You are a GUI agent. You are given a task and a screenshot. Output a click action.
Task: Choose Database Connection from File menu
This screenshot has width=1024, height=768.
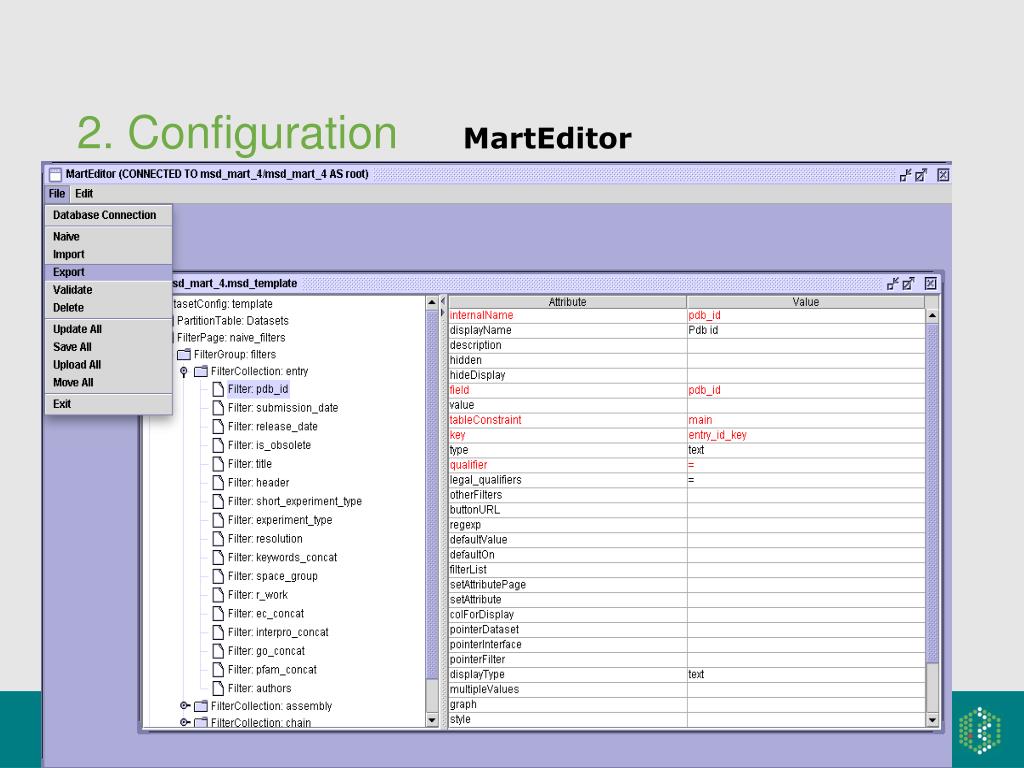point(108,215)
